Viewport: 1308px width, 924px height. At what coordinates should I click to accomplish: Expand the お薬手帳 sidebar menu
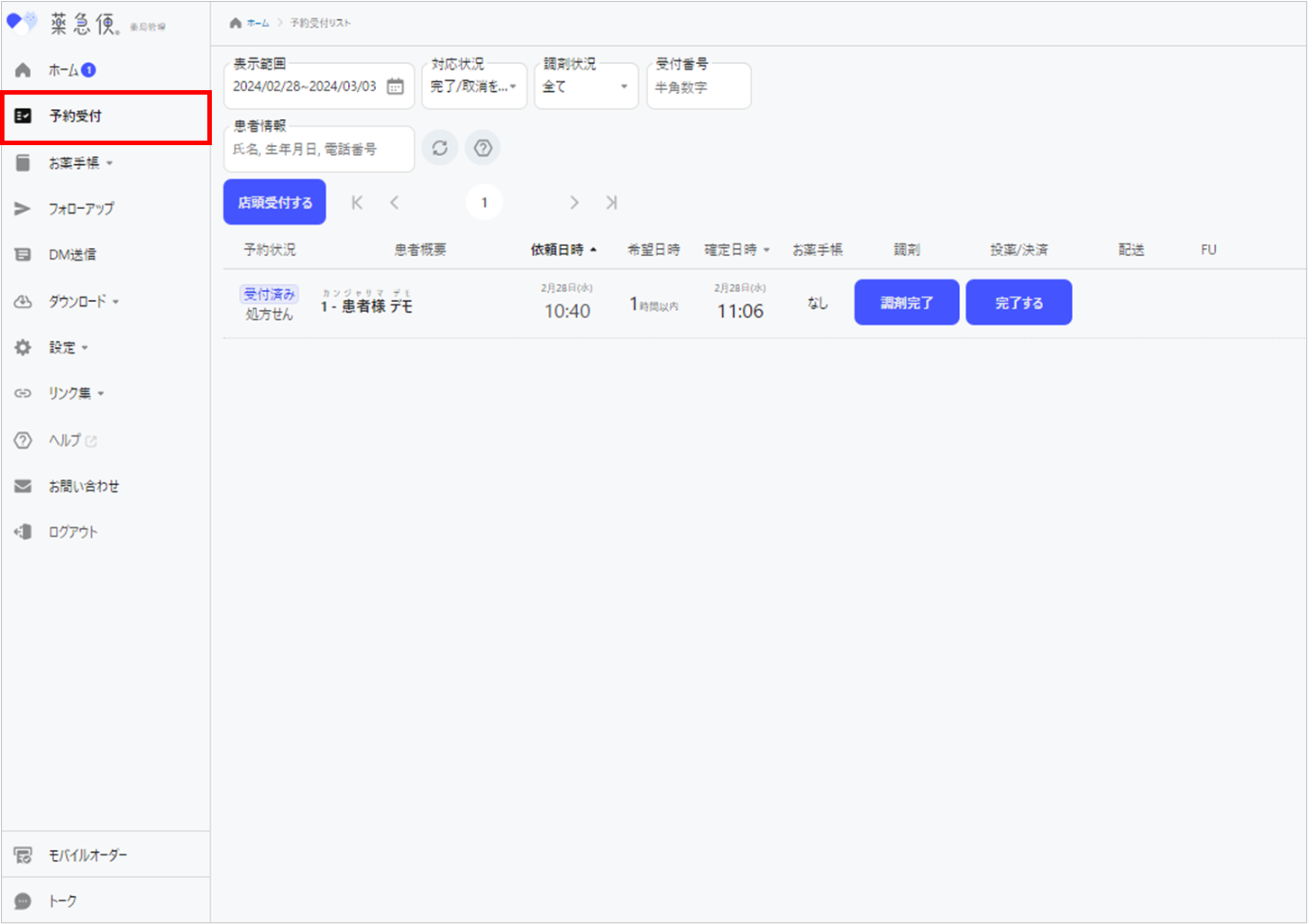(80, 163)
